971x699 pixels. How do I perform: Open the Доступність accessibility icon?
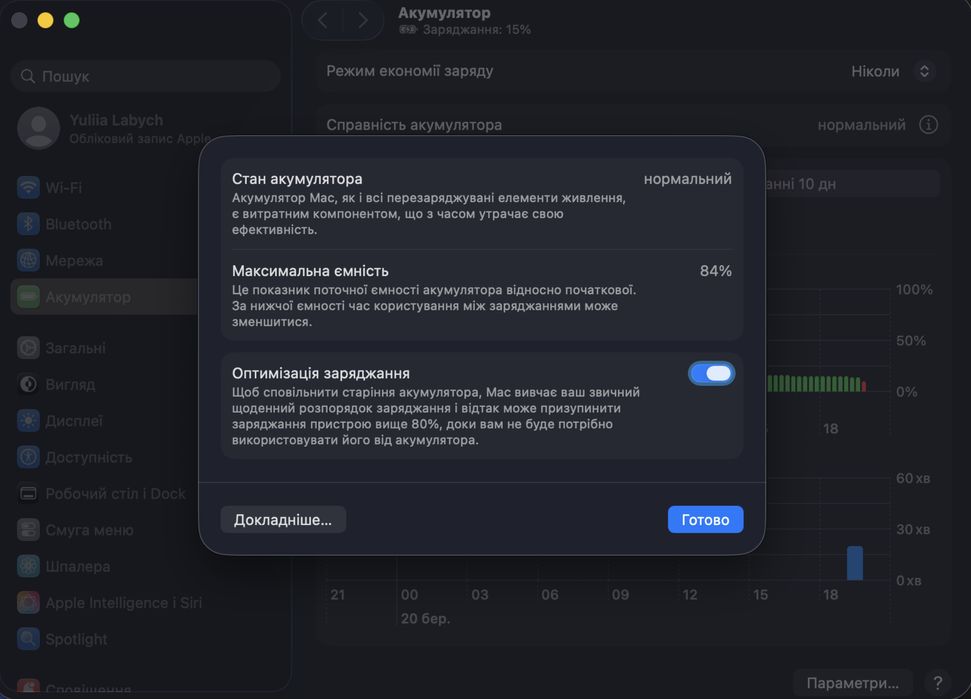[x=28, y=457]
